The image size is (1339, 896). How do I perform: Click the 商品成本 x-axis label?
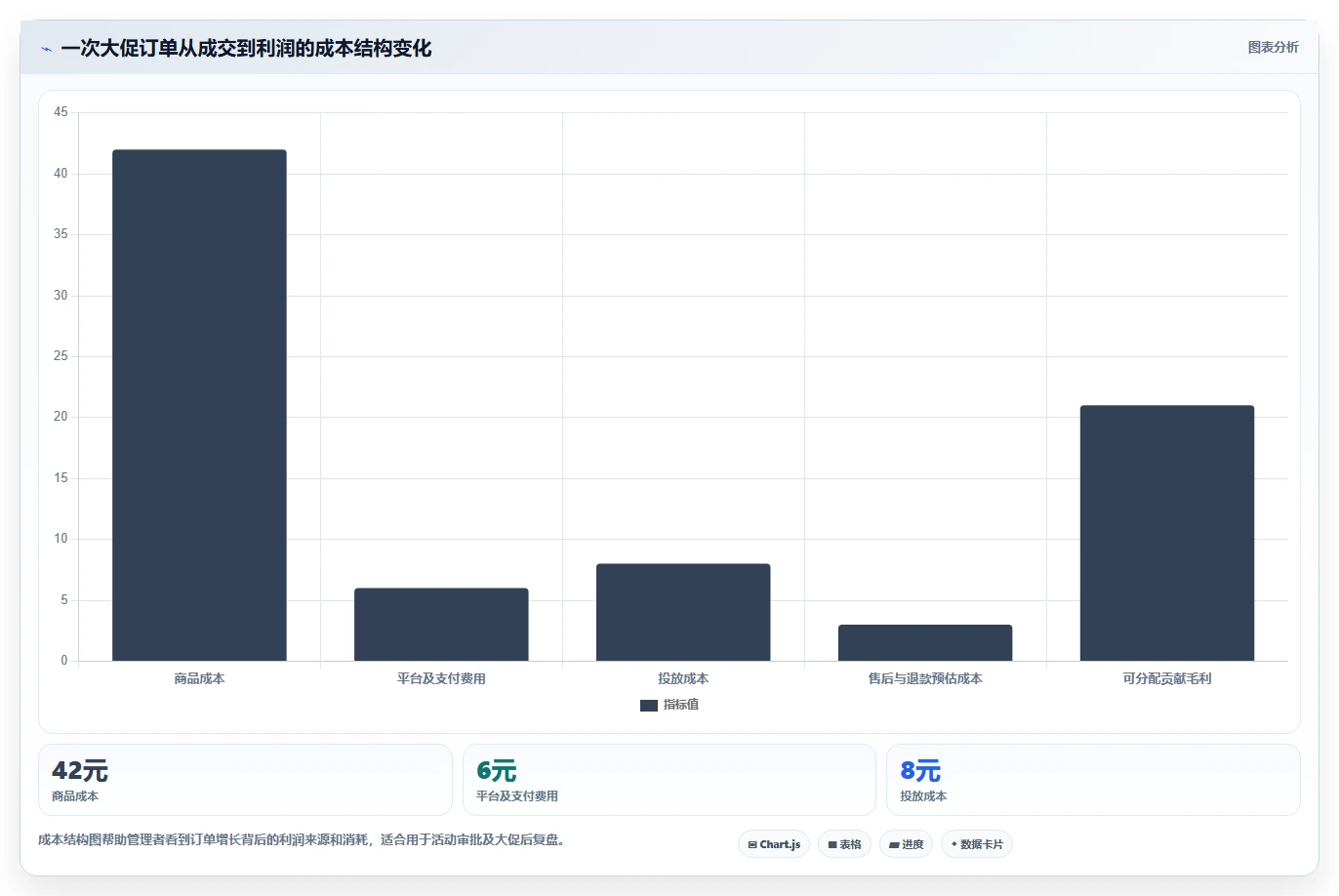point(199,678)
